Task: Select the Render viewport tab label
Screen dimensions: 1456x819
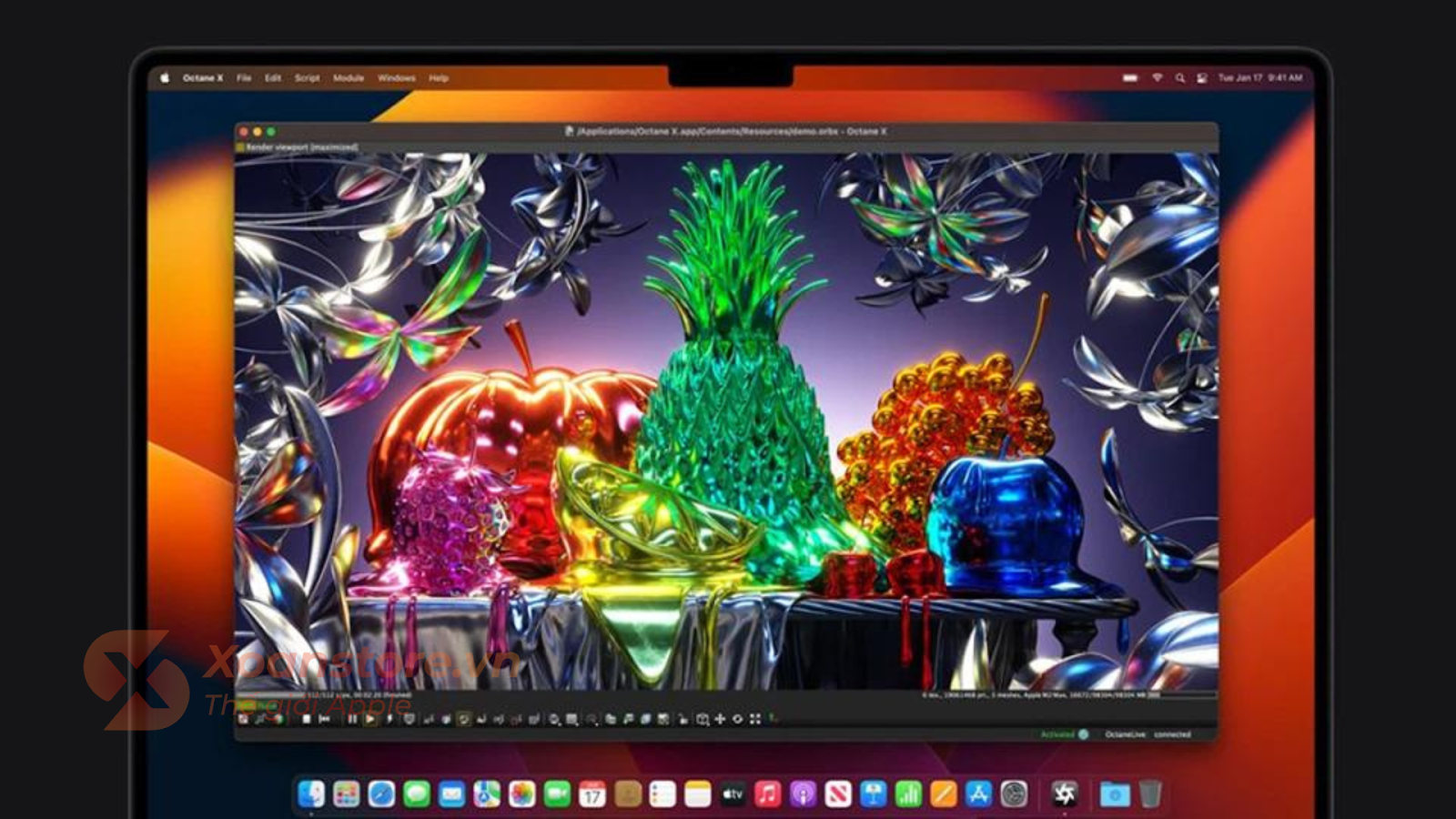Action: pos(302,147)
